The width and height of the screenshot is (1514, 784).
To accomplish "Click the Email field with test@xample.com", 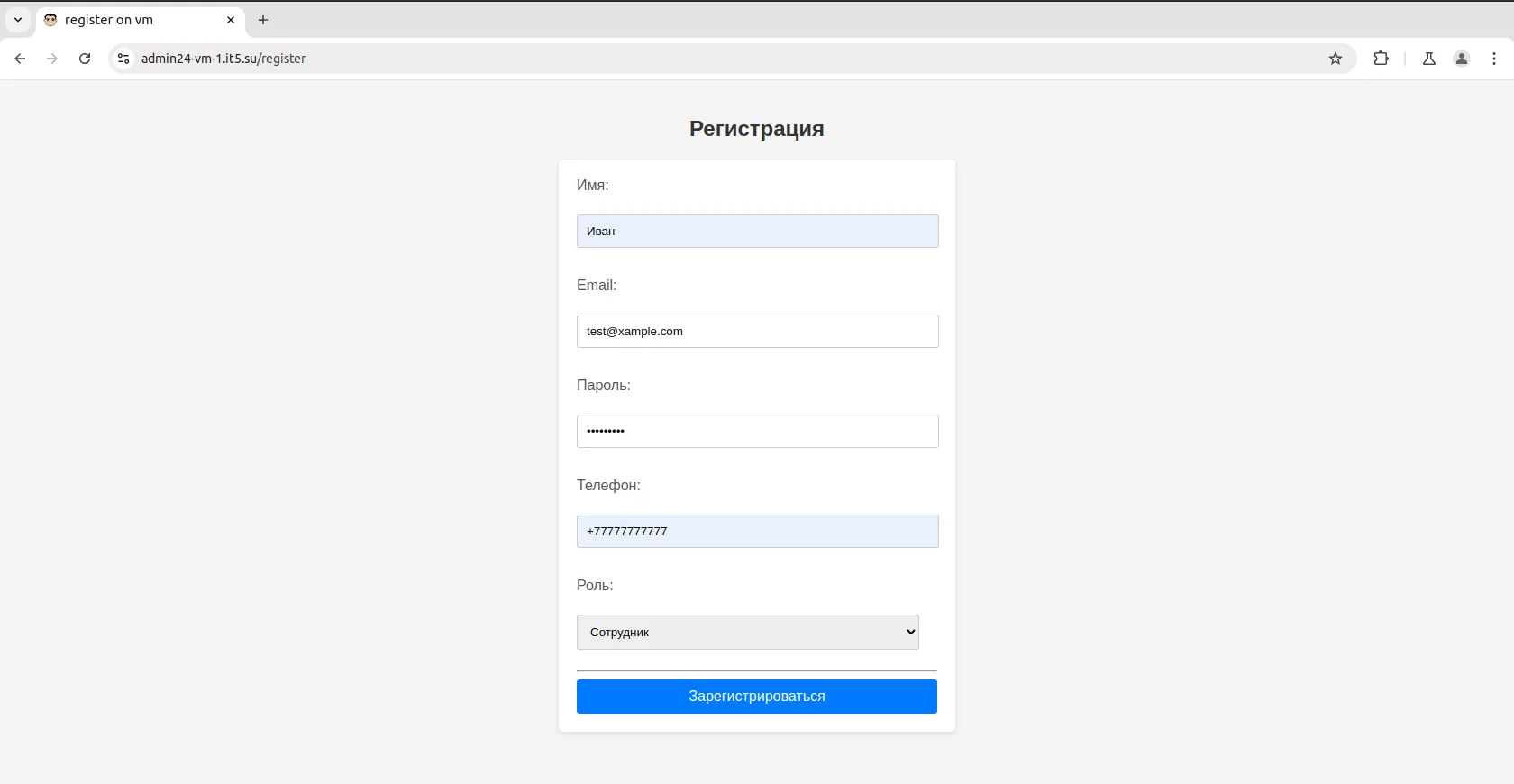I will (758, 332).
